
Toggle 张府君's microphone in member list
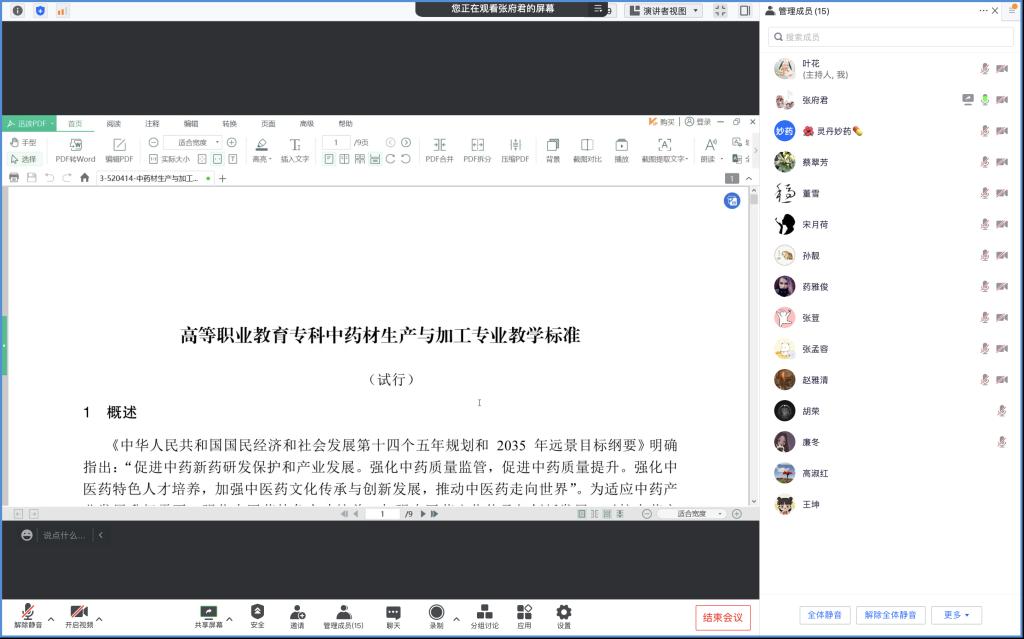984,100
